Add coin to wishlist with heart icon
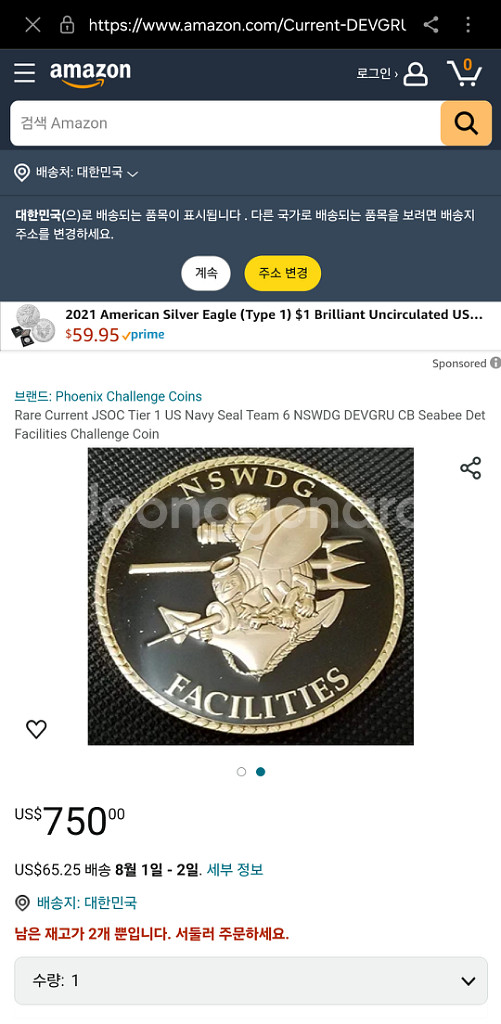The width and height of the screenshot is (501, 1024). pos(36,729)
